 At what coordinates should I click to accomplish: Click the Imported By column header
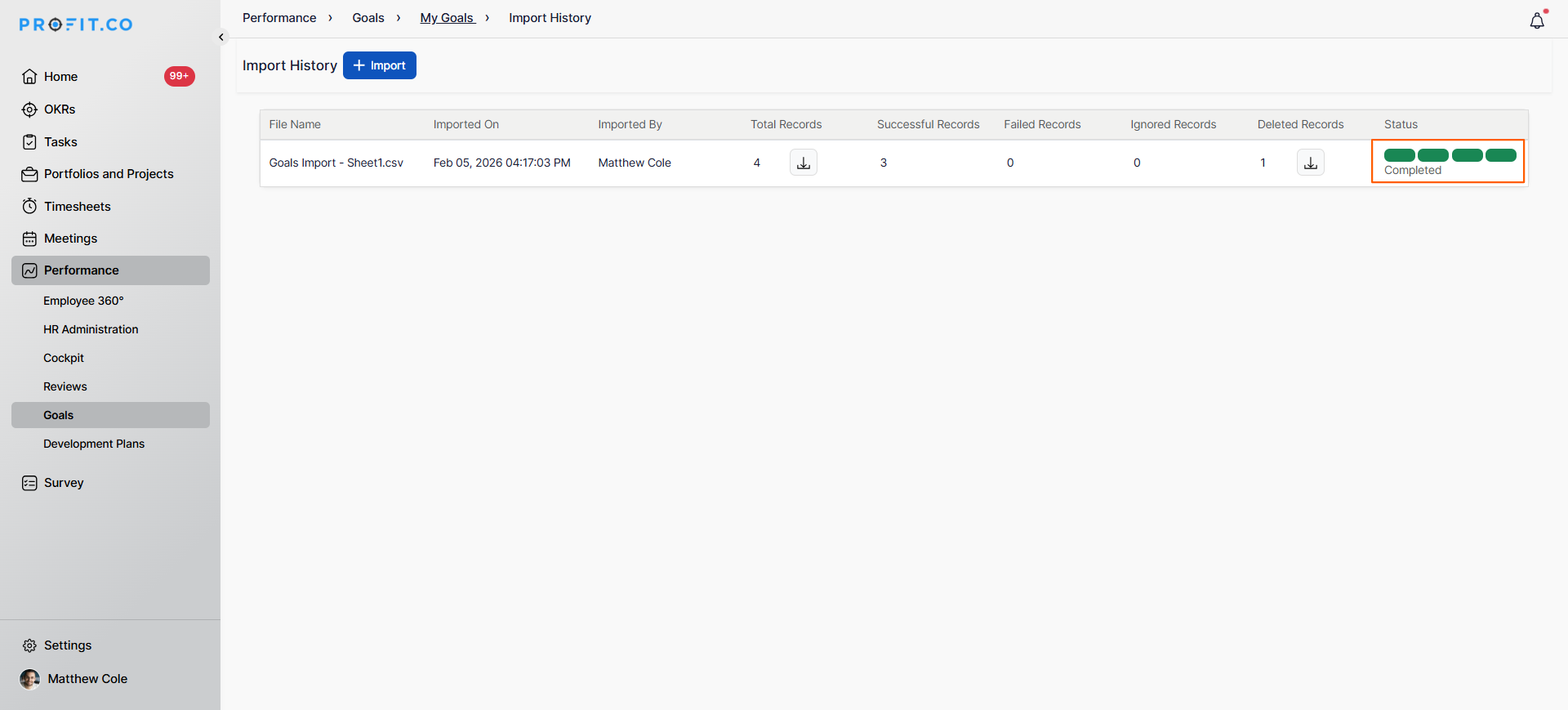click(x=630, y=124)
